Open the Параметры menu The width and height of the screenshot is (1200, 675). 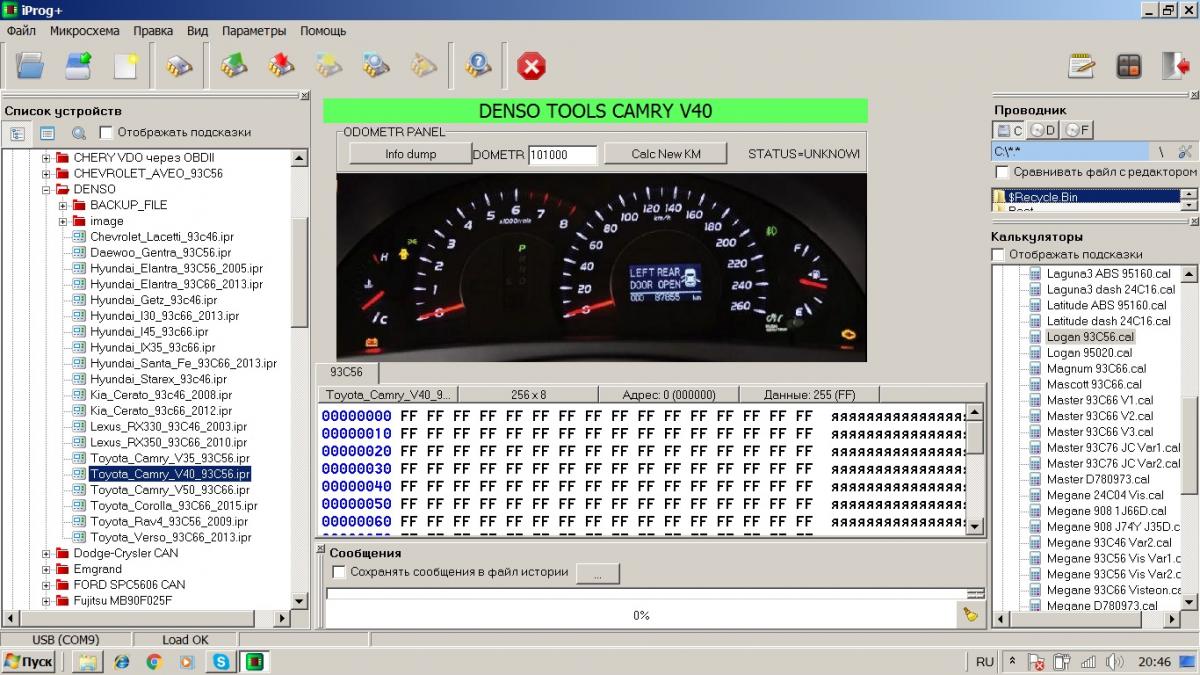pyautogui.click(x=254, y=31)
